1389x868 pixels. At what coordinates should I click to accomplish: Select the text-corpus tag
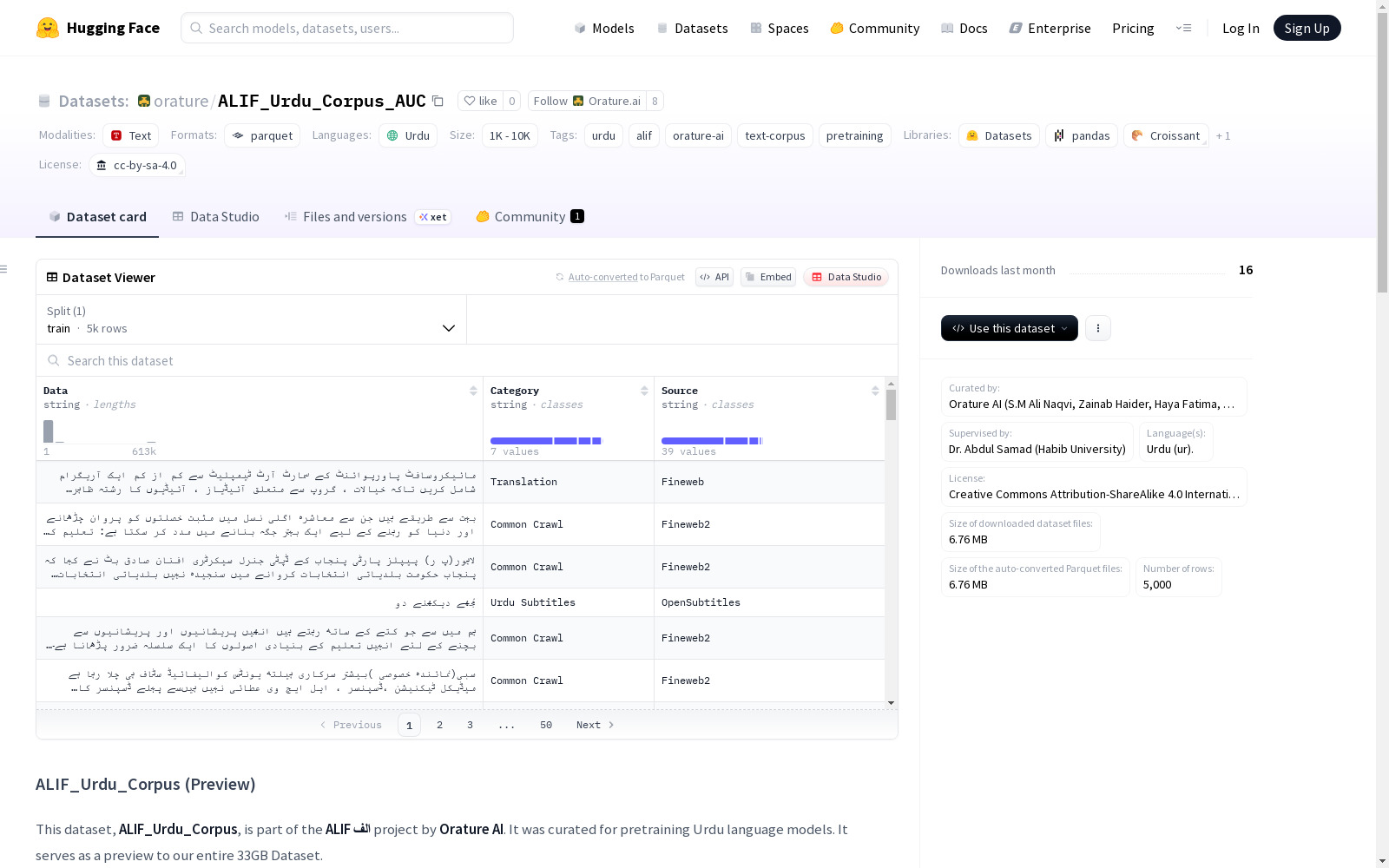coord(775,135)
